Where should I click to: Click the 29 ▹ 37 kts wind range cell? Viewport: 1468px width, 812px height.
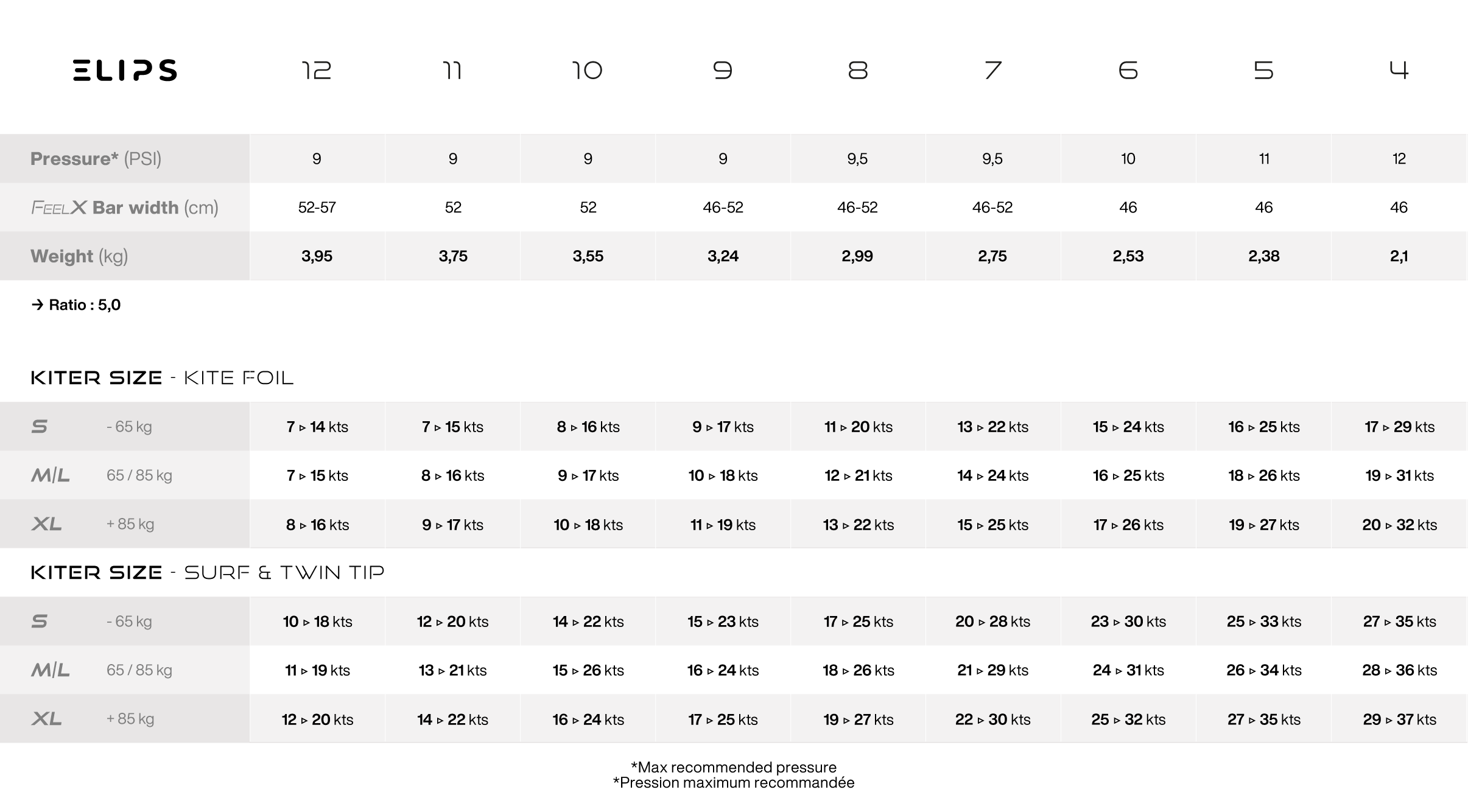pyautogui.click(x=1399, y=719)
